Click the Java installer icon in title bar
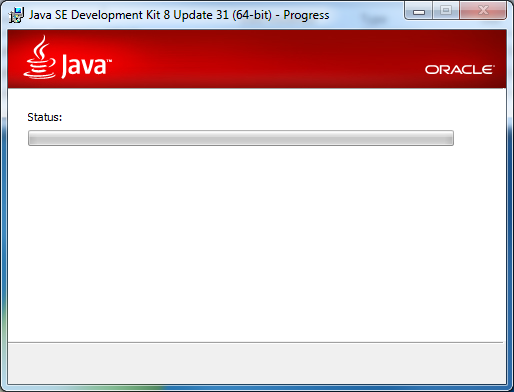Screen dimensions: 514x392 (x=16, y=15)
